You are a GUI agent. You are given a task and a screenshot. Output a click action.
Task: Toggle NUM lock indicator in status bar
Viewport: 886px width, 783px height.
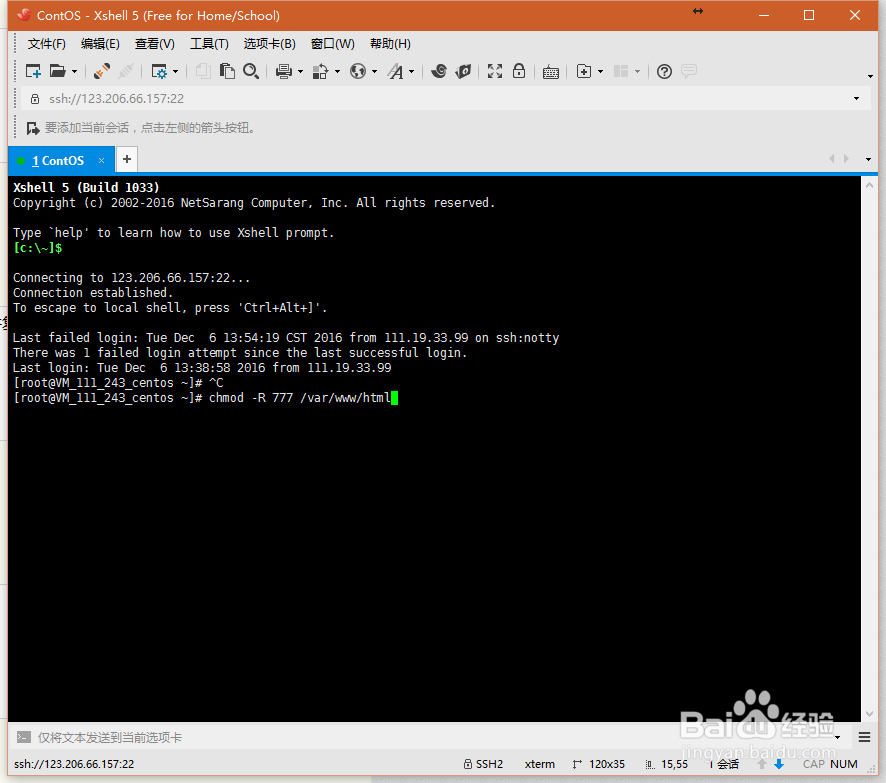pyautogui.click(x=842, y=763)
